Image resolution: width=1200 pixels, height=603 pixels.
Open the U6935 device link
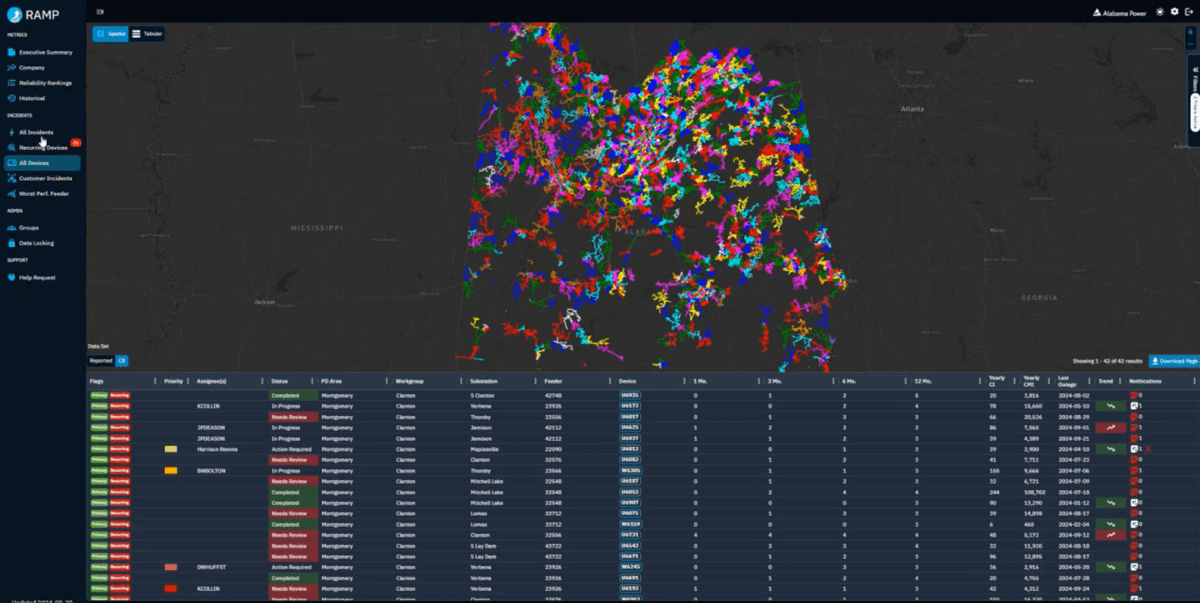(x=630, y=396)
